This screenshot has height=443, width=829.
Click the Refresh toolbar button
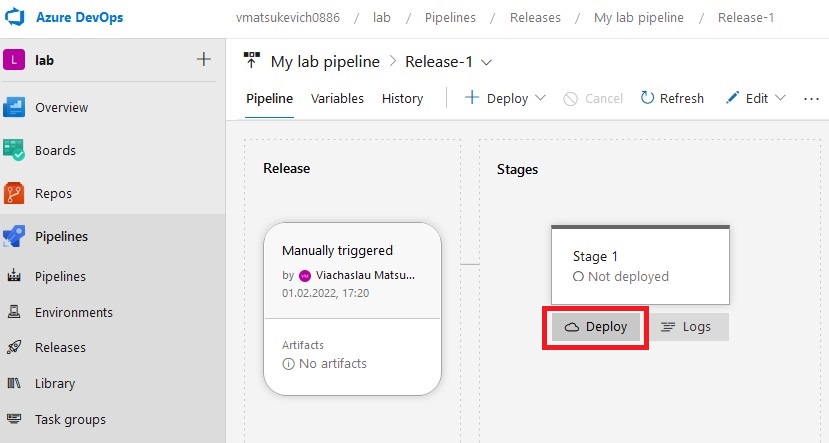672,98
